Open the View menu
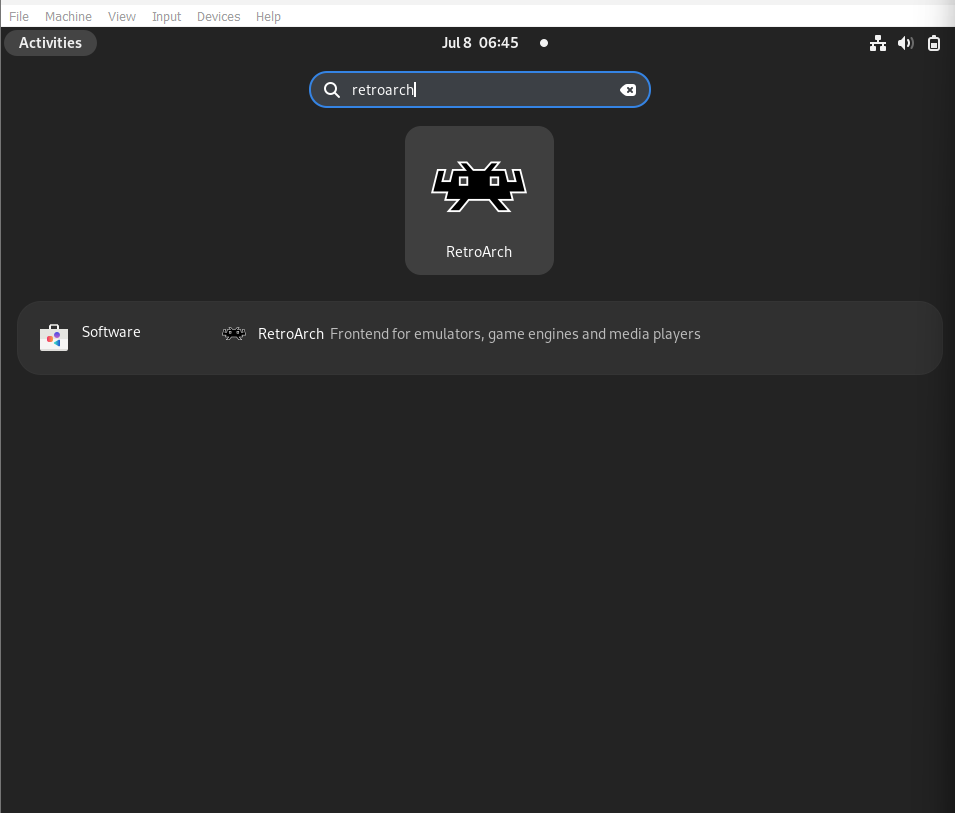This screenshot has height=813, width=955. pyautogui.click(x=122, y=16)
